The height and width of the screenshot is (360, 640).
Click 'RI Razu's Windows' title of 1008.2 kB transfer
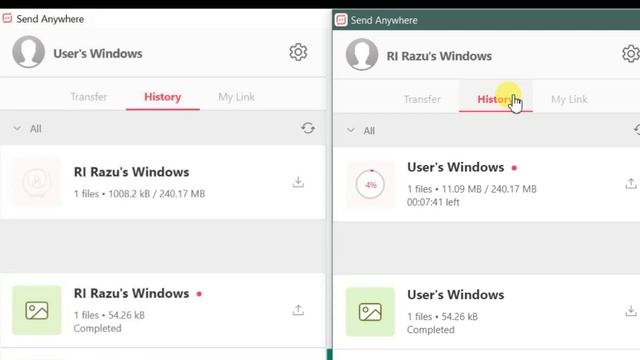(131, 172)
